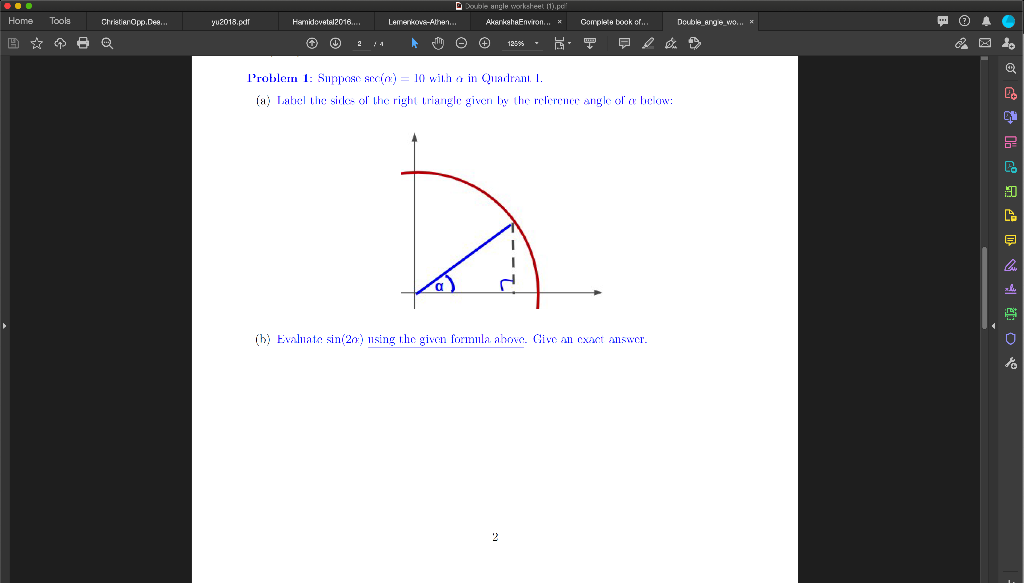Click the next page down arrow

tap(334, 43)
